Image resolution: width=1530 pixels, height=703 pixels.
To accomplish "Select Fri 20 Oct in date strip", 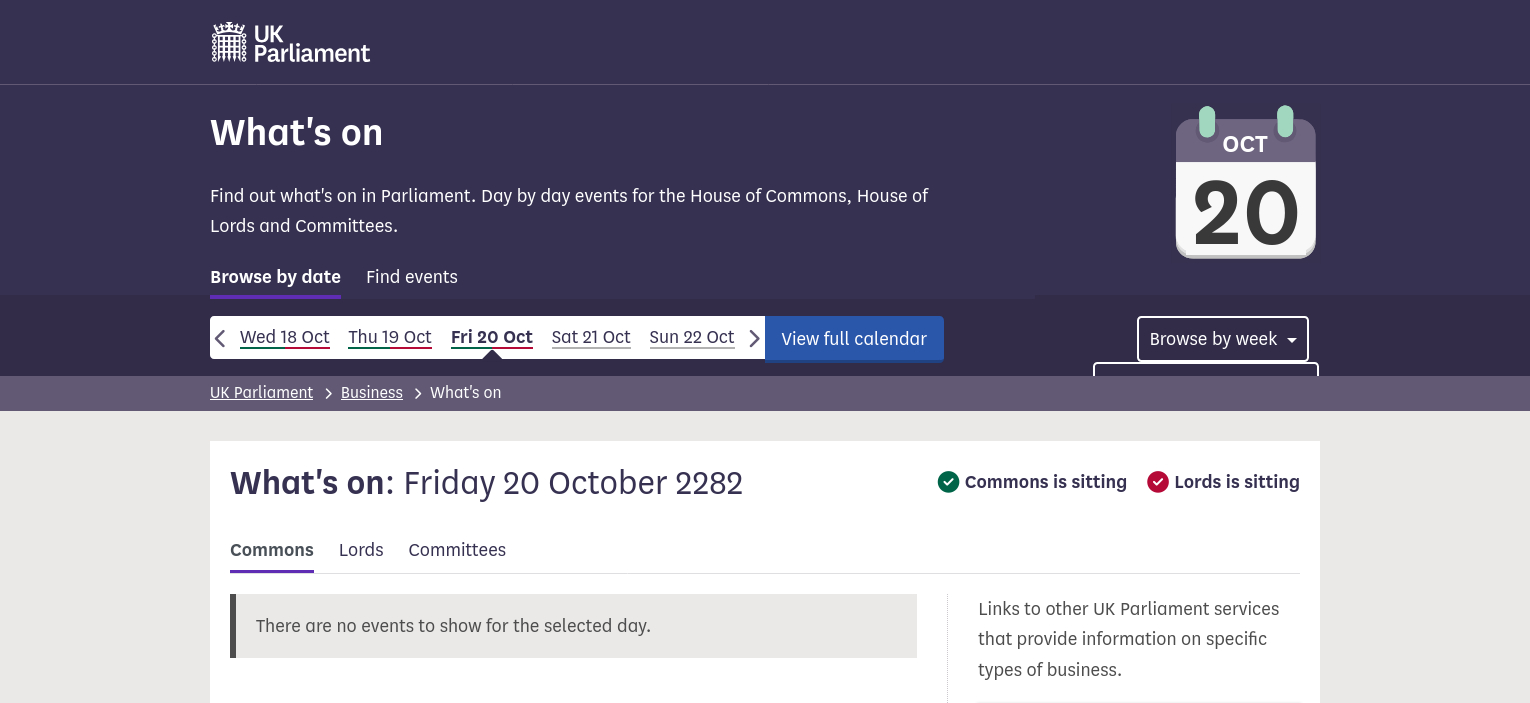I will tap(492, 337).
